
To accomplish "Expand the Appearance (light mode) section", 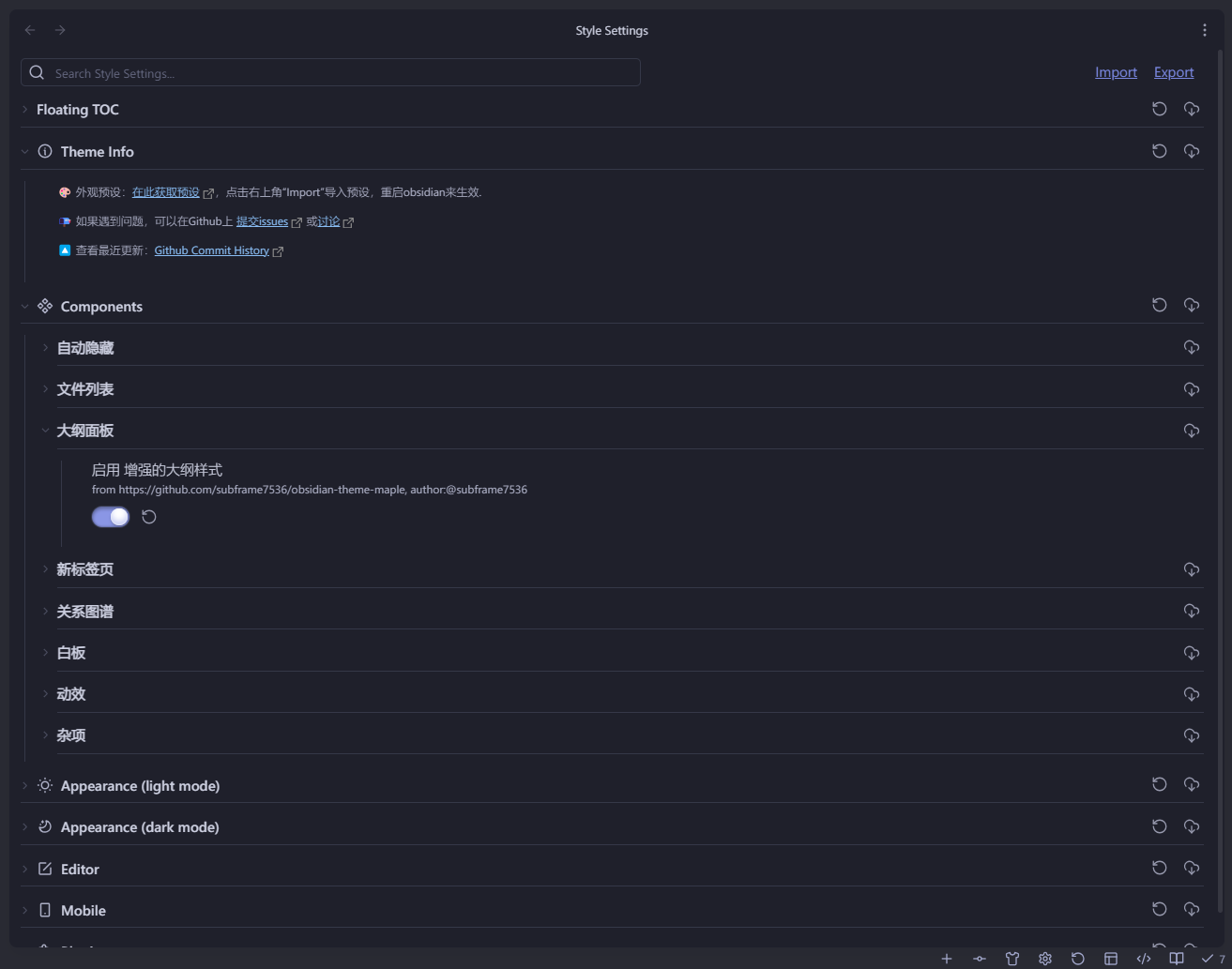I will [140, 786].
